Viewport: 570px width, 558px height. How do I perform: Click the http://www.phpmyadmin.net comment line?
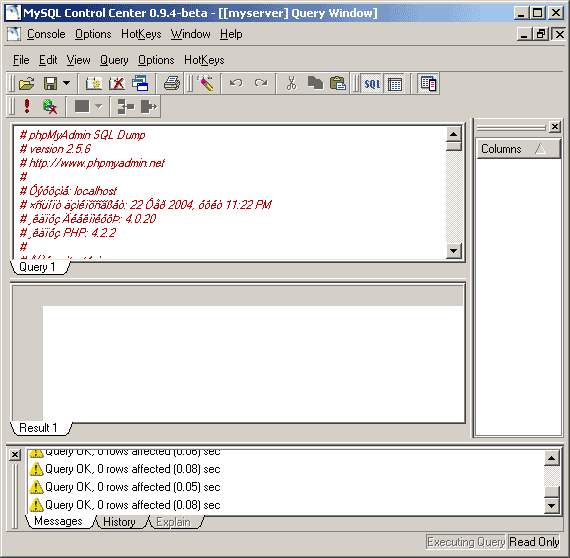point(92,163)
